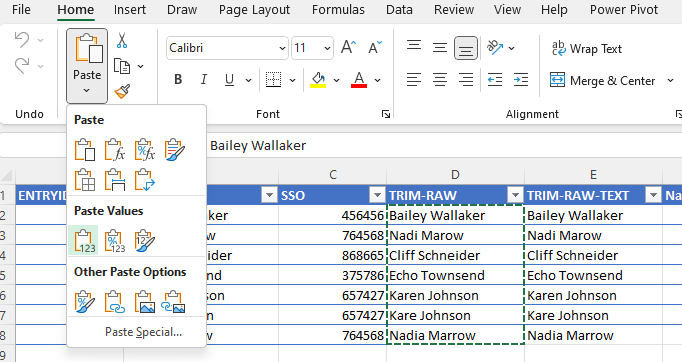Choose Transpose paste icon
This screenshot has width=682, height=362.
pyautogui.click(x=144, y=180)
